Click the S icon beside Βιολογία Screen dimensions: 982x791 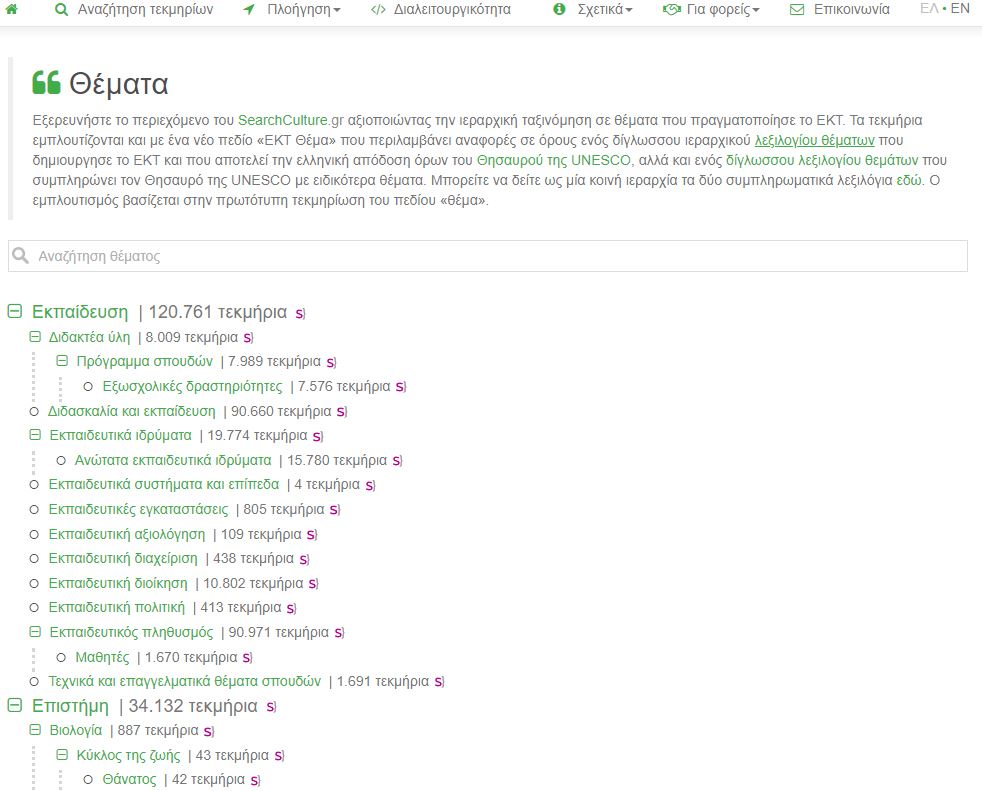click(208, 731)
